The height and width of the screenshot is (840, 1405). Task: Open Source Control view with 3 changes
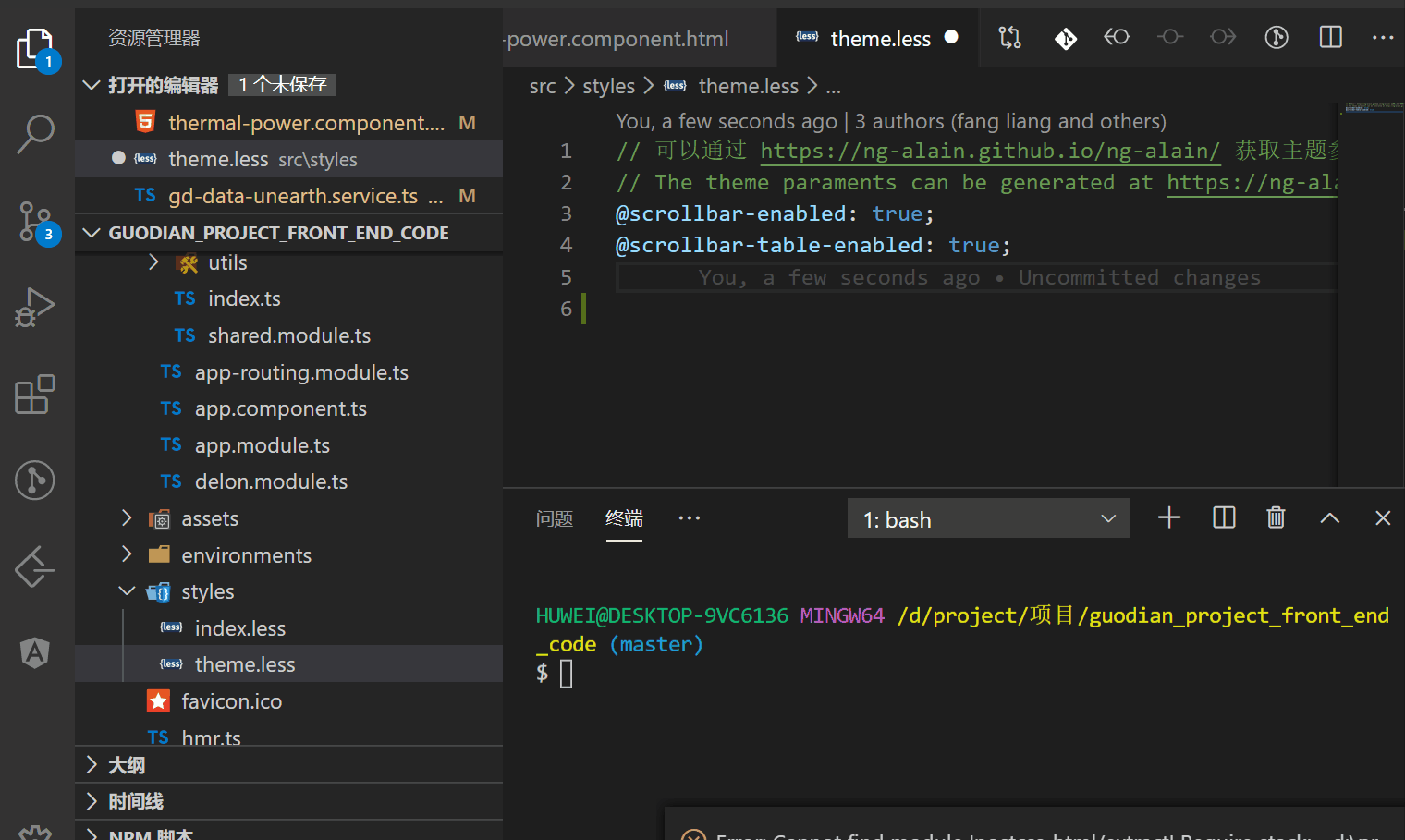point(36,222)
